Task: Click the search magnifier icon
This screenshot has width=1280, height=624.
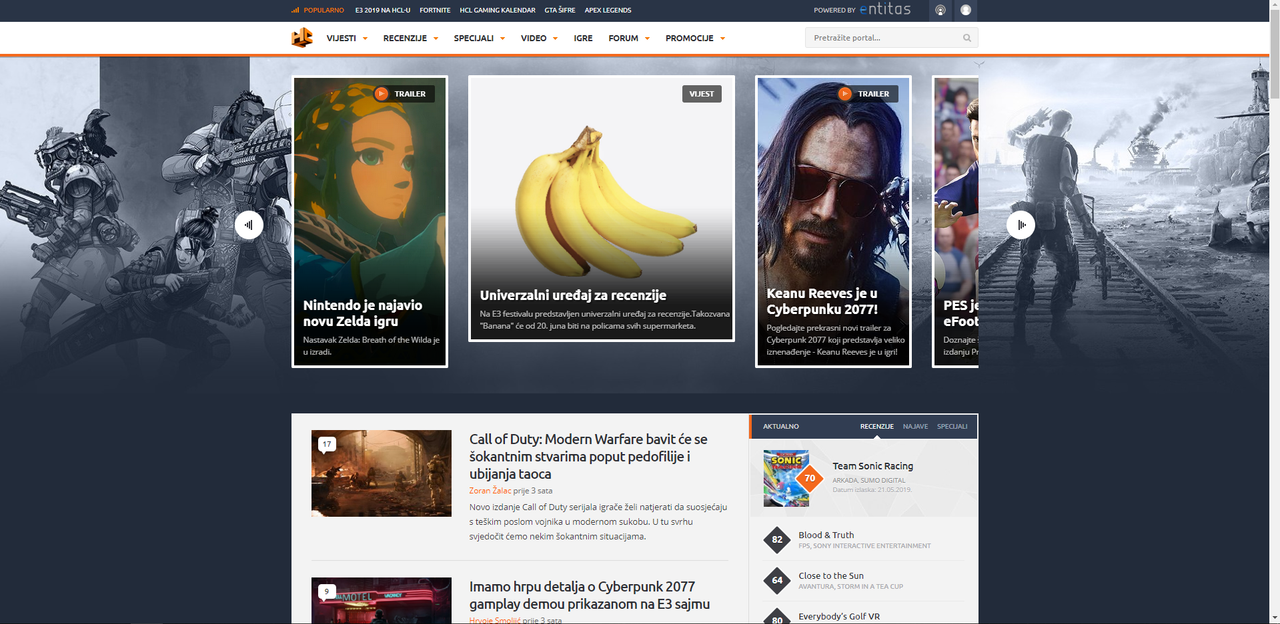Action: tap(967, 38)
